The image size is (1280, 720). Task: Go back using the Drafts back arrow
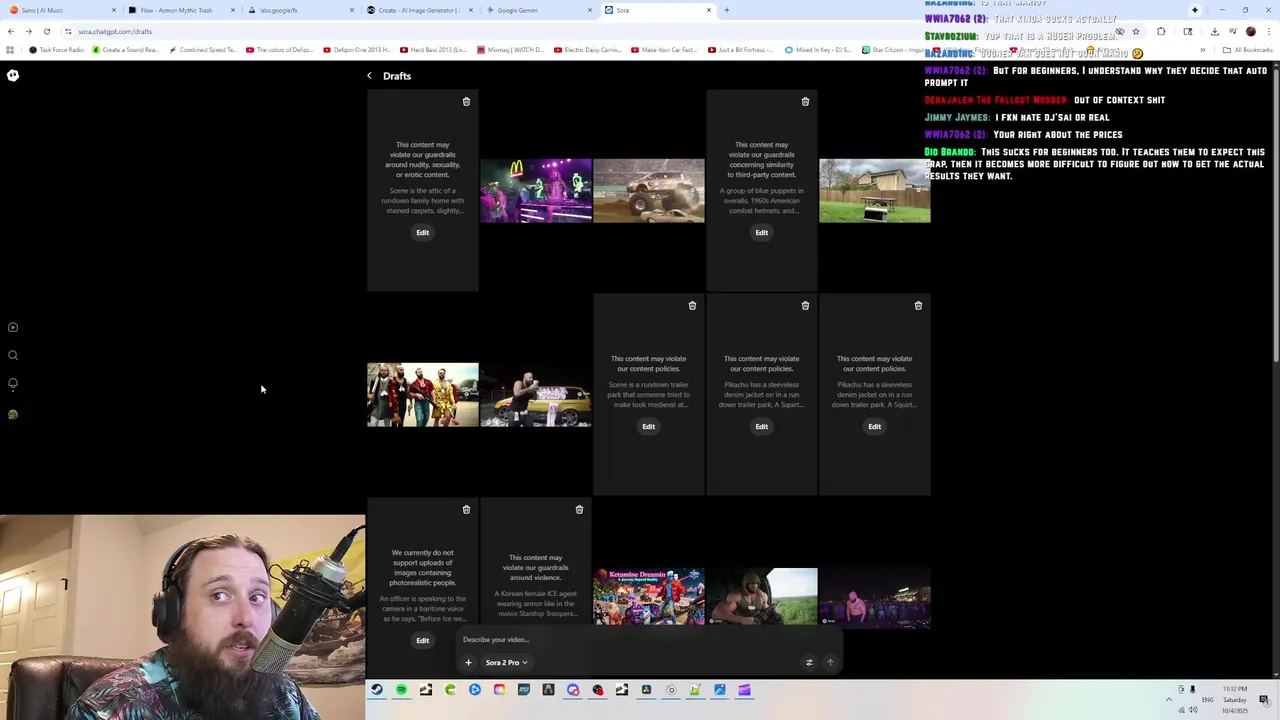(369, 76)
